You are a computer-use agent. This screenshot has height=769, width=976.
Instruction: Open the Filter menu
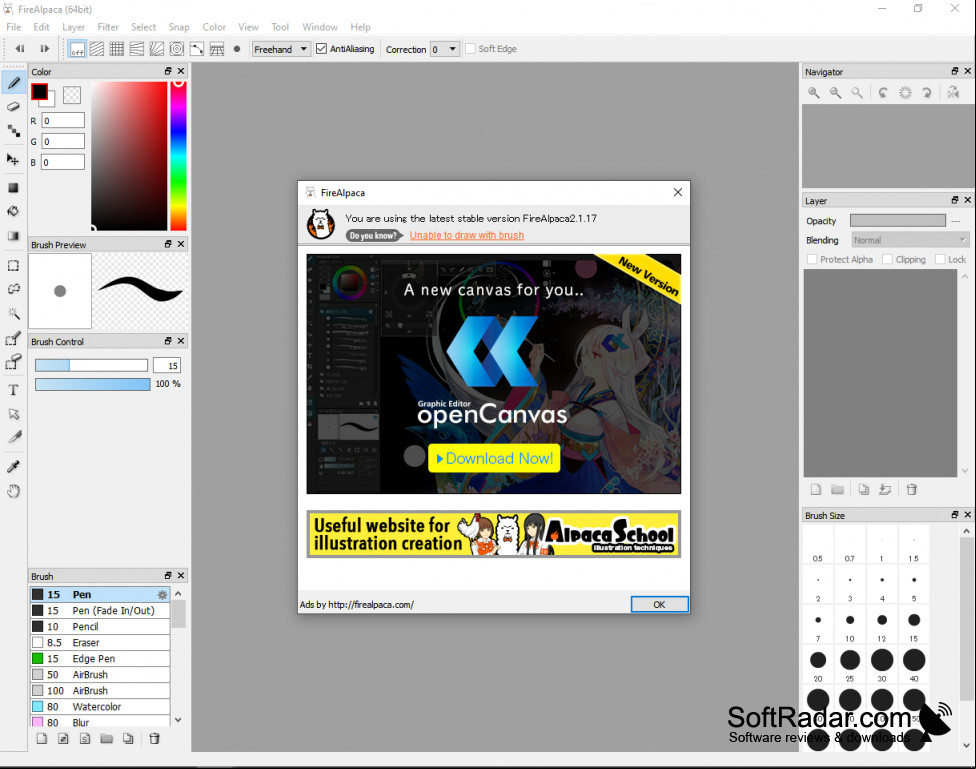tap(108, 27)
